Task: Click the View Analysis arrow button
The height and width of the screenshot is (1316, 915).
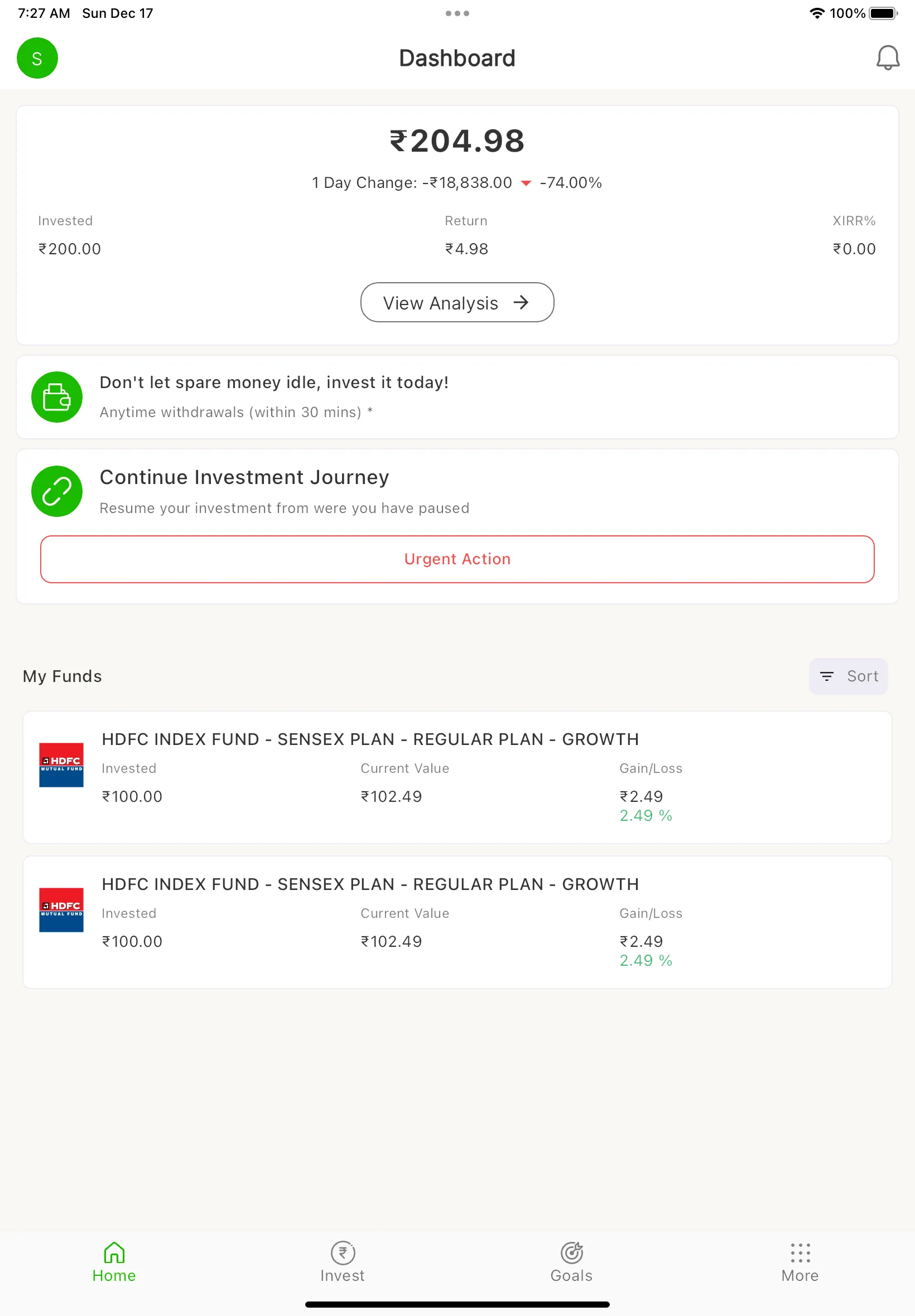Action: pyautogui.click(x=457, y=302)
